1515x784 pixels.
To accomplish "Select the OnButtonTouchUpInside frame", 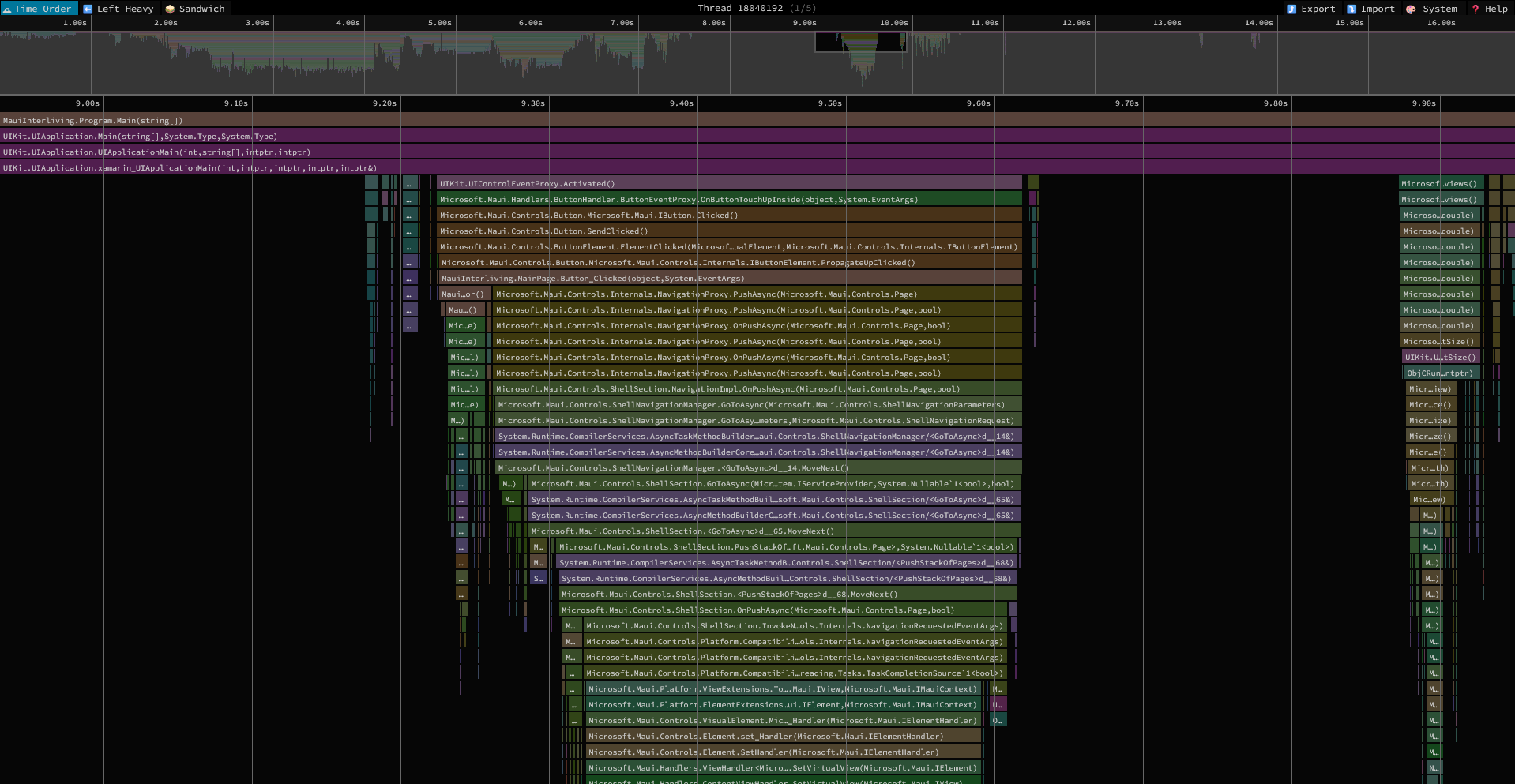I will click(x=730, y=199).
